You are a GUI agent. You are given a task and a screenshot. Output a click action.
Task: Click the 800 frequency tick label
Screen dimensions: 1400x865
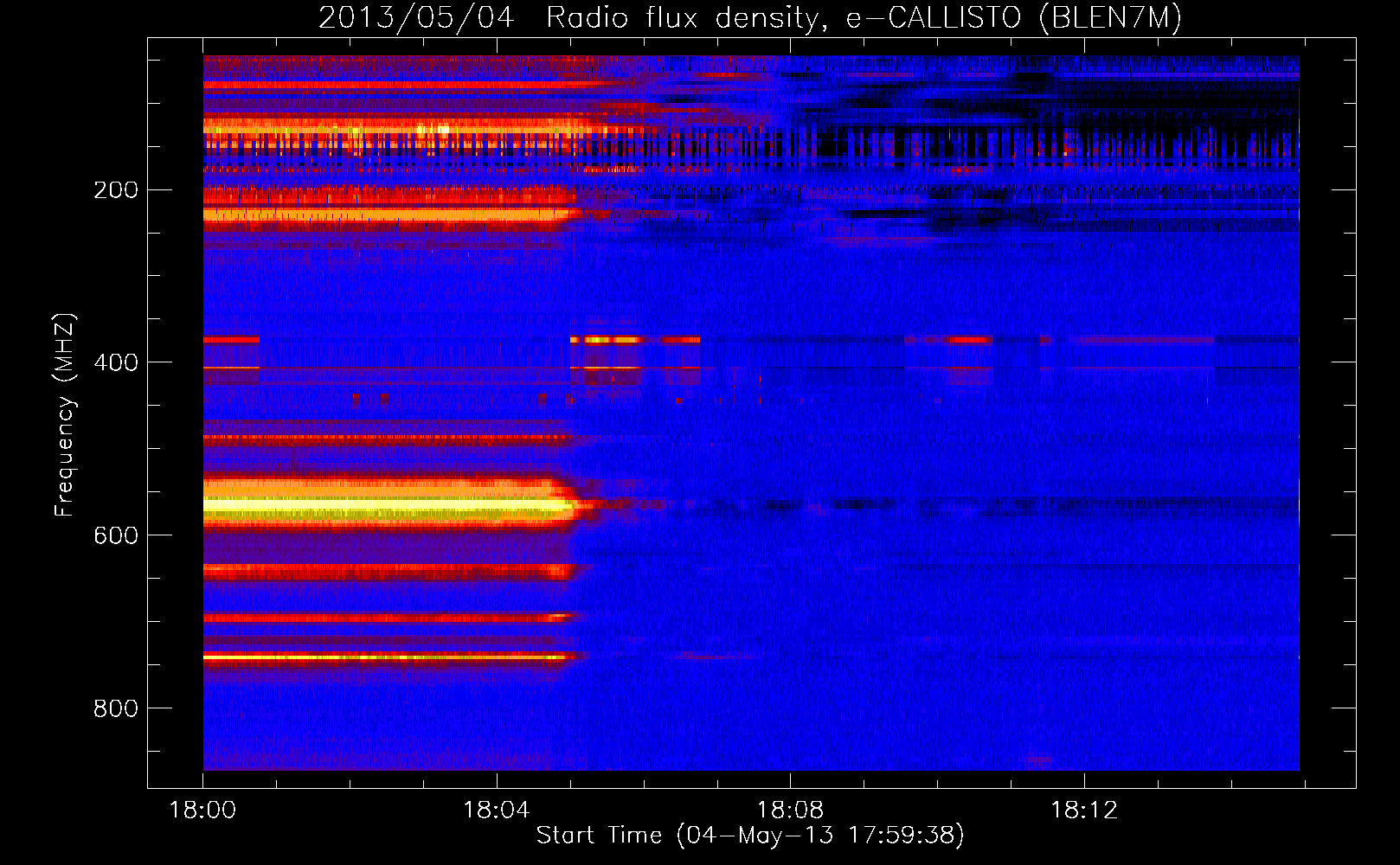(116, 708)
